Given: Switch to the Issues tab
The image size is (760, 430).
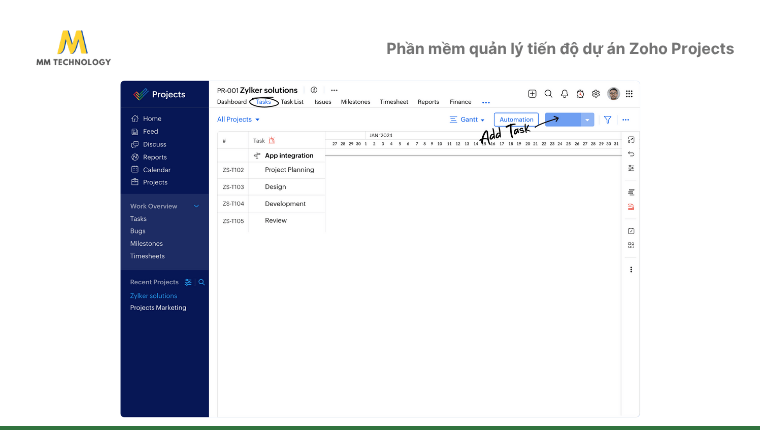Looking at the screenshot, I should click(323, 102).
